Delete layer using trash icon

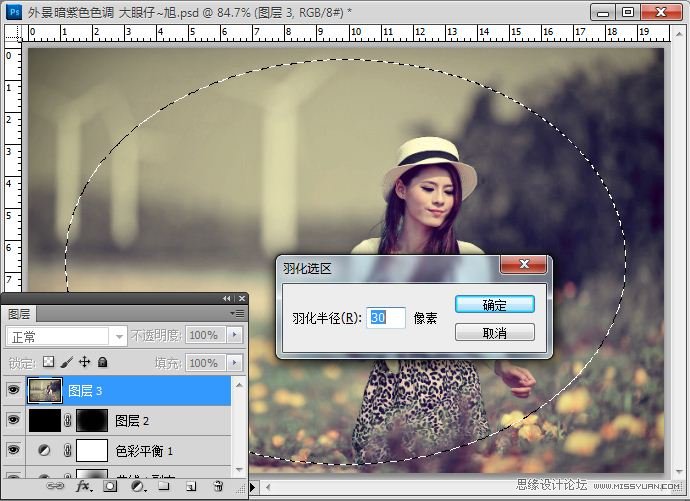218,486
